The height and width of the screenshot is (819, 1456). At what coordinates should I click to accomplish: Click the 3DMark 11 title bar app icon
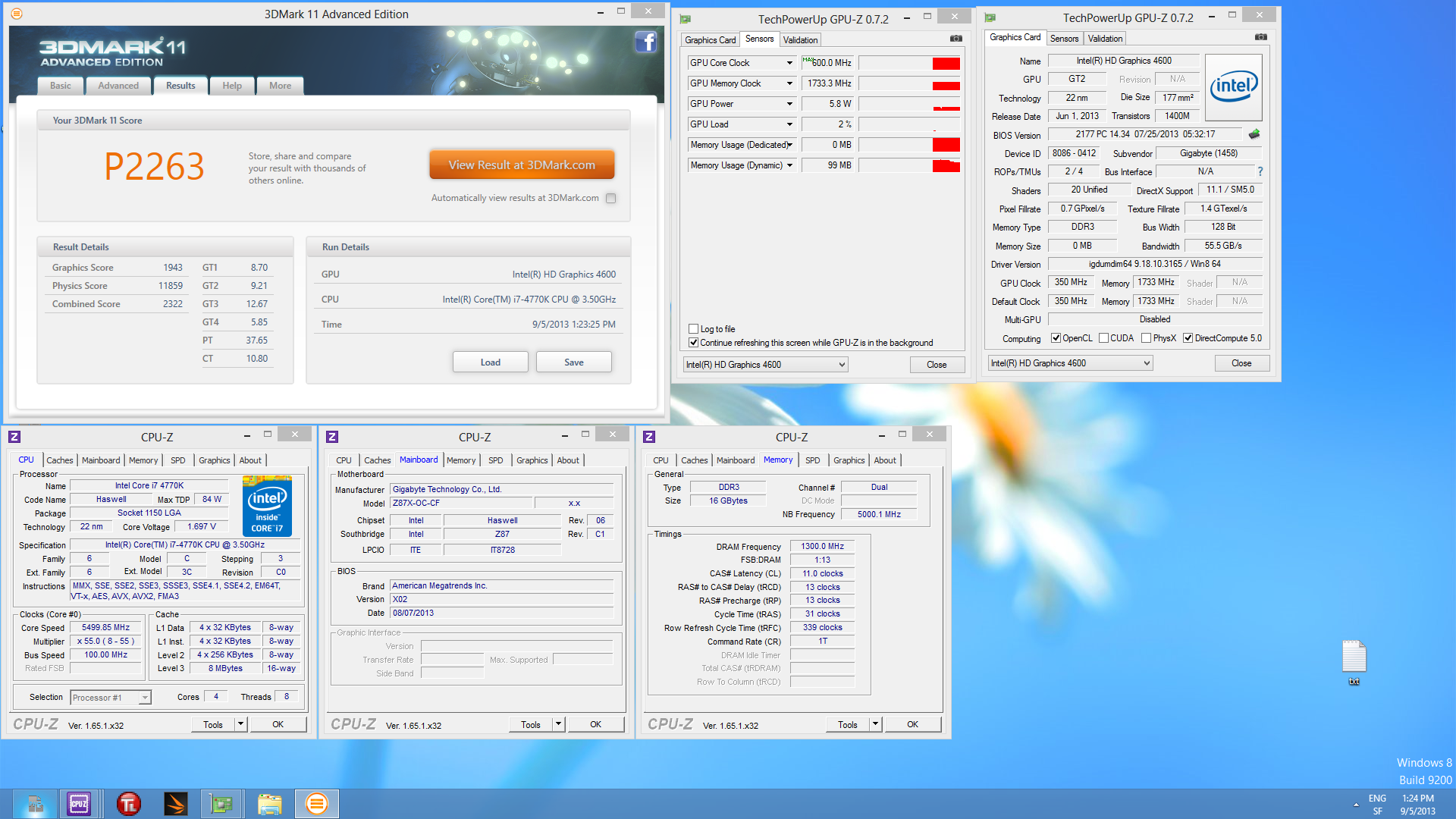[17, 14]
